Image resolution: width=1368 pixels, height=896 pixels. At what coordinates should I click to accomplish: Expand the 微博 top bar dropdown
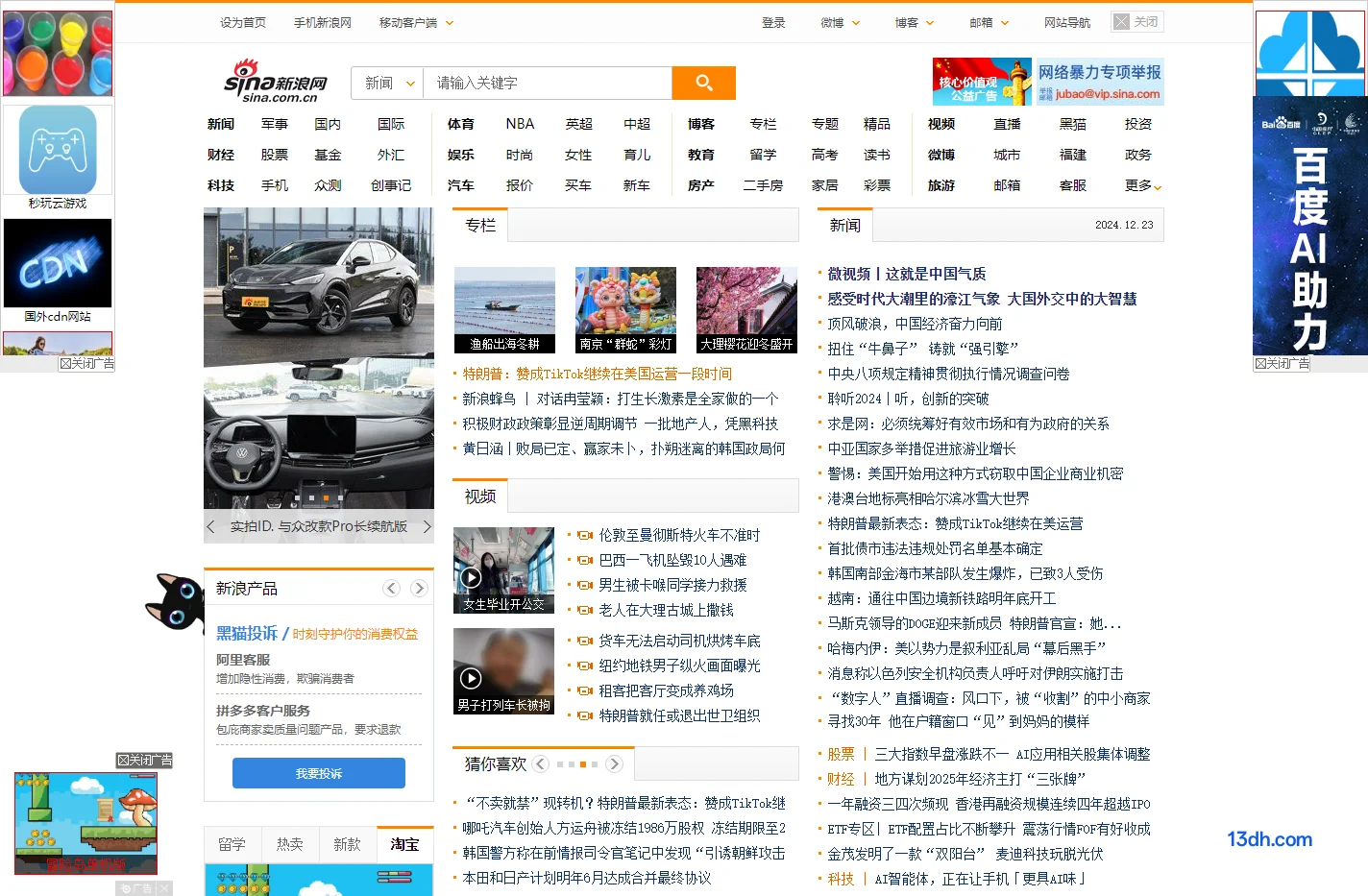(841, 22)
